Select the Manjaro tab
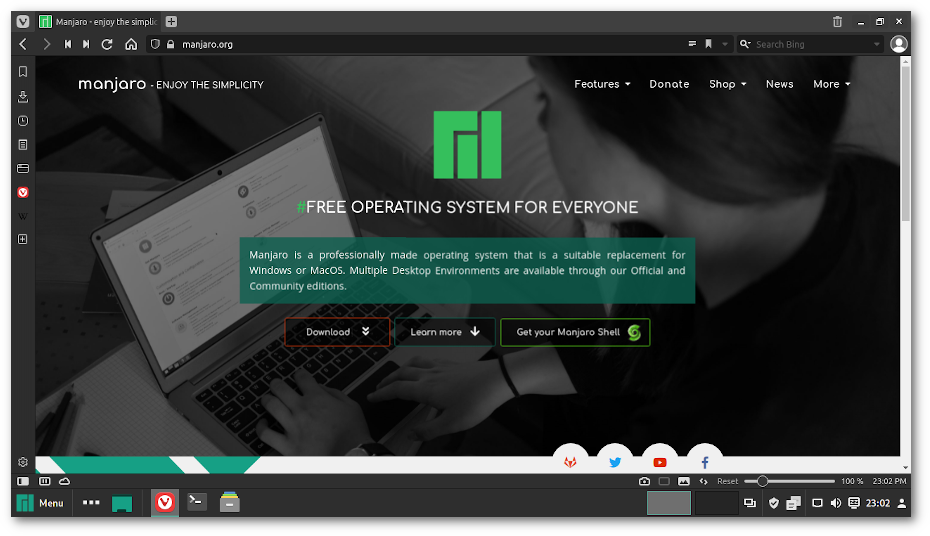 click(98, 22)
